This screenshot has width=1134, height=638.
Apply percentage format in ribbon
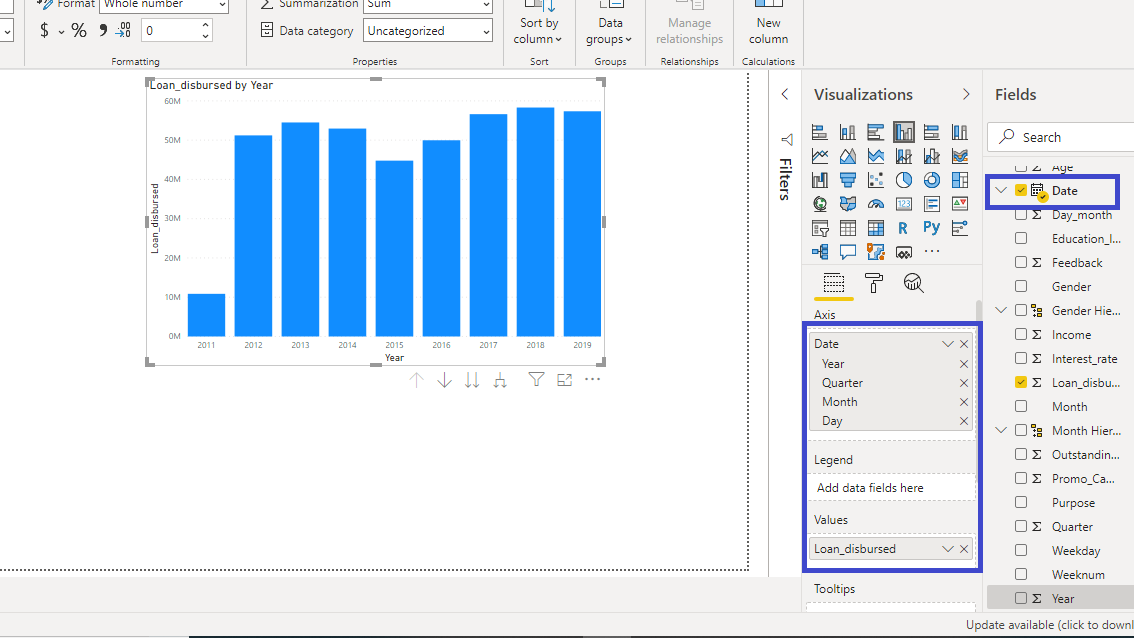tap(79, 30)
